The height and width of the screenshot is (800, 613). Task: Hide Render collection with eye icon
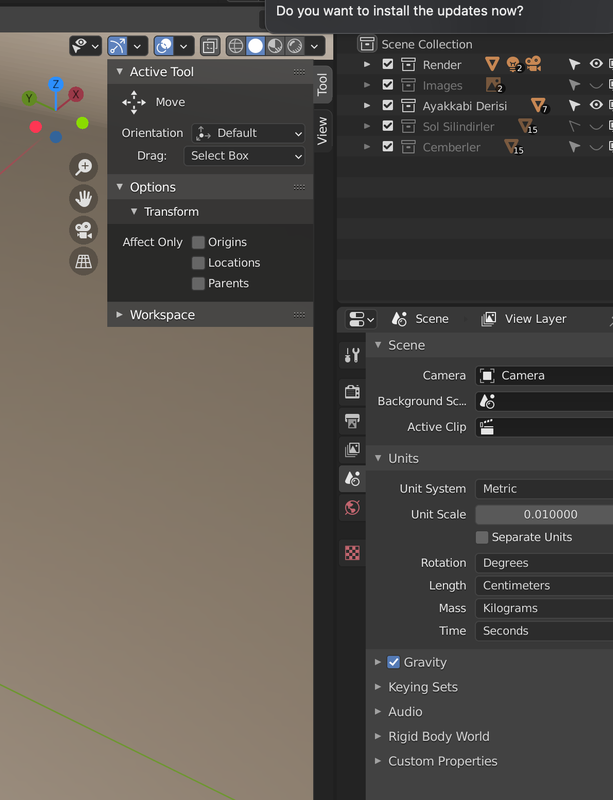596,64
